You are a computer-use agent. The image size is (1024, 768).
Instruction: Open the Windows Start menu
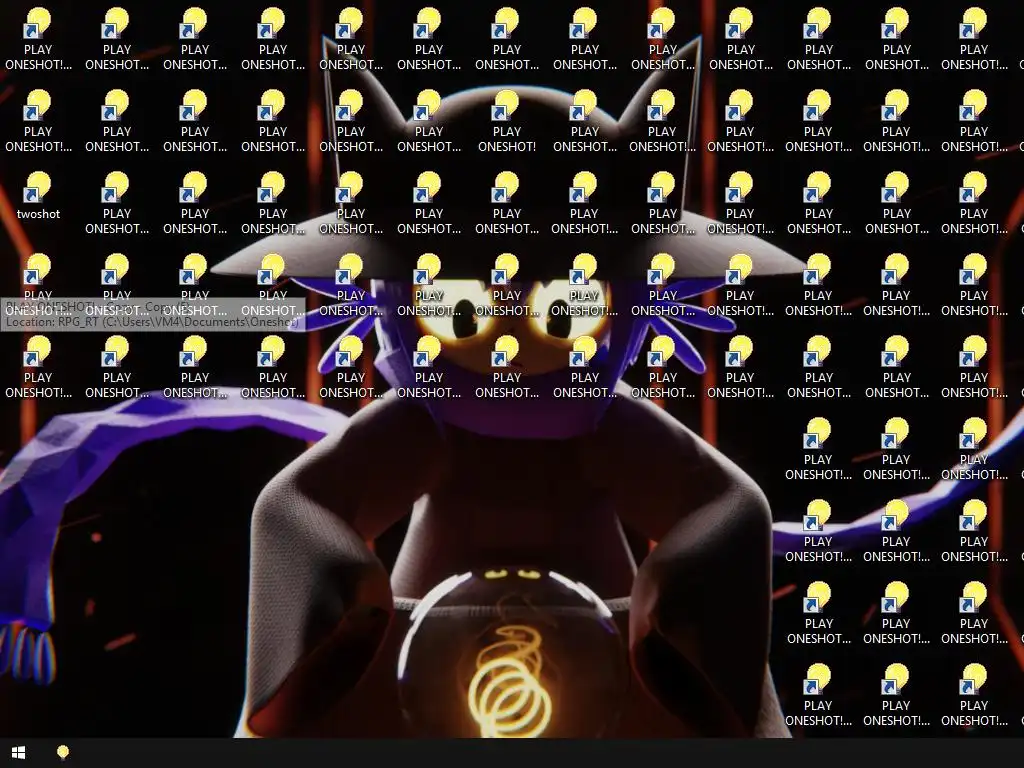pyautogui.click(x=18, y=753)
